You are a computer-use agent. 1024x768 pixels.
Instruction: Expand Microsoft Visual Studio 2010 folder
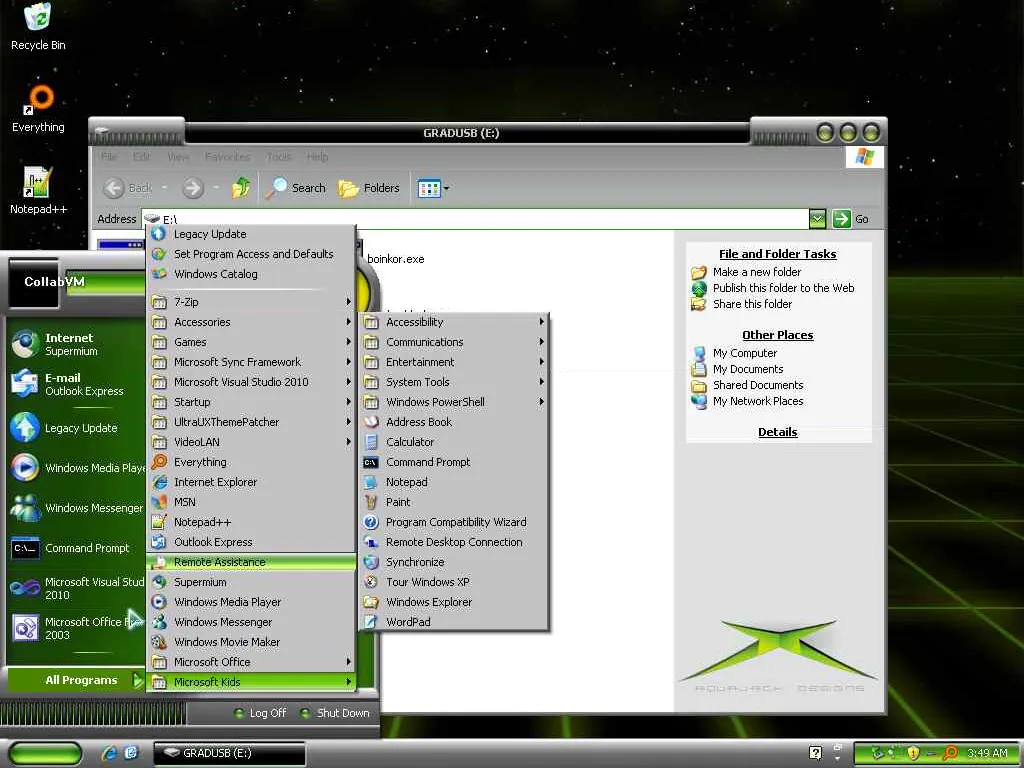click(251, 382)
